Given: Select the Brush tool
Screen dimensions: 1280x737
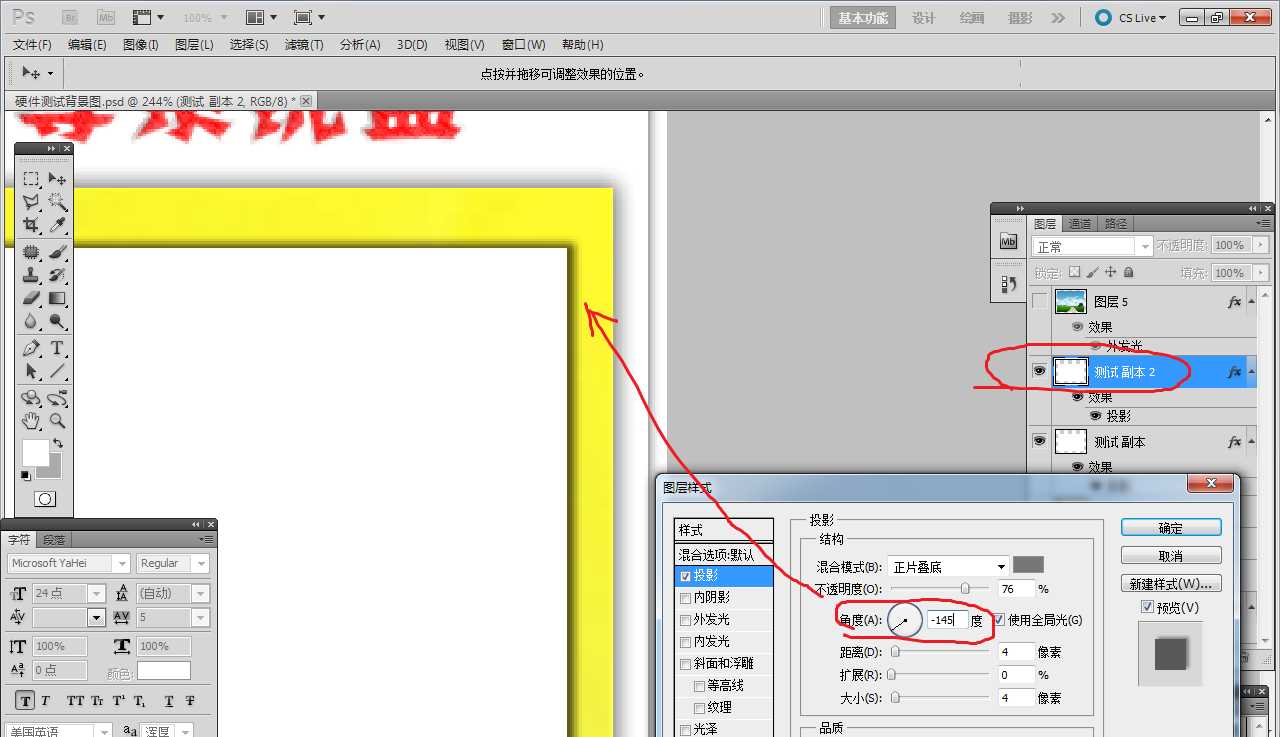Looking at the screenshot, I should pyautogui.click(x=58, y=252).
